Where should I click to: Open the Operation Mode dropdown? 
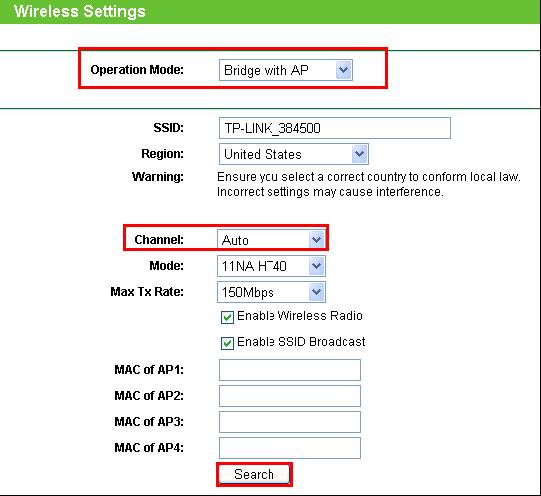click(x=286, y=70)
